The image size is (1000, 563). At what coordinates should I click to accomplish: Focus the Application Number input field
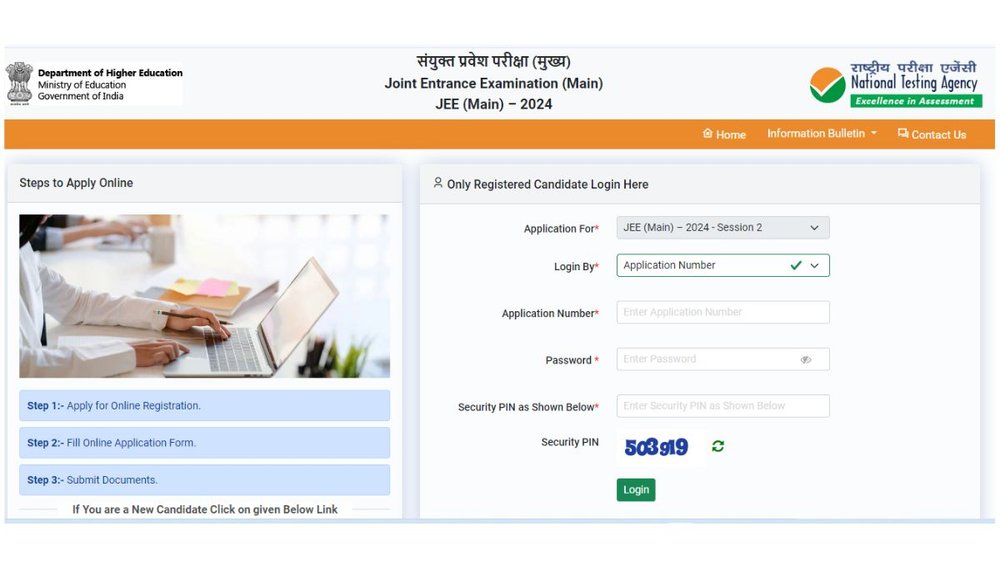pos(723,312)
